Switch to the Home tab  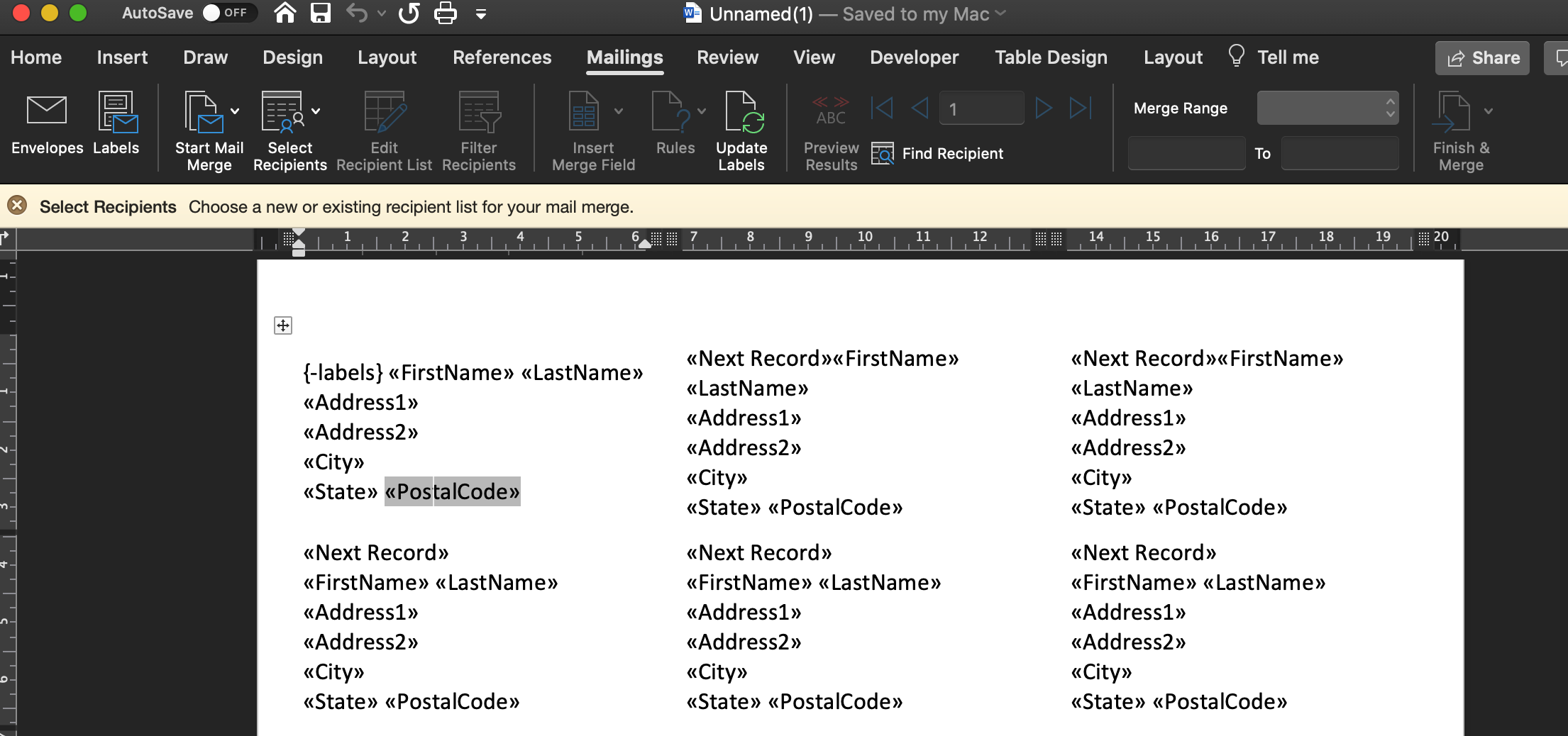(x=36, y=57)
